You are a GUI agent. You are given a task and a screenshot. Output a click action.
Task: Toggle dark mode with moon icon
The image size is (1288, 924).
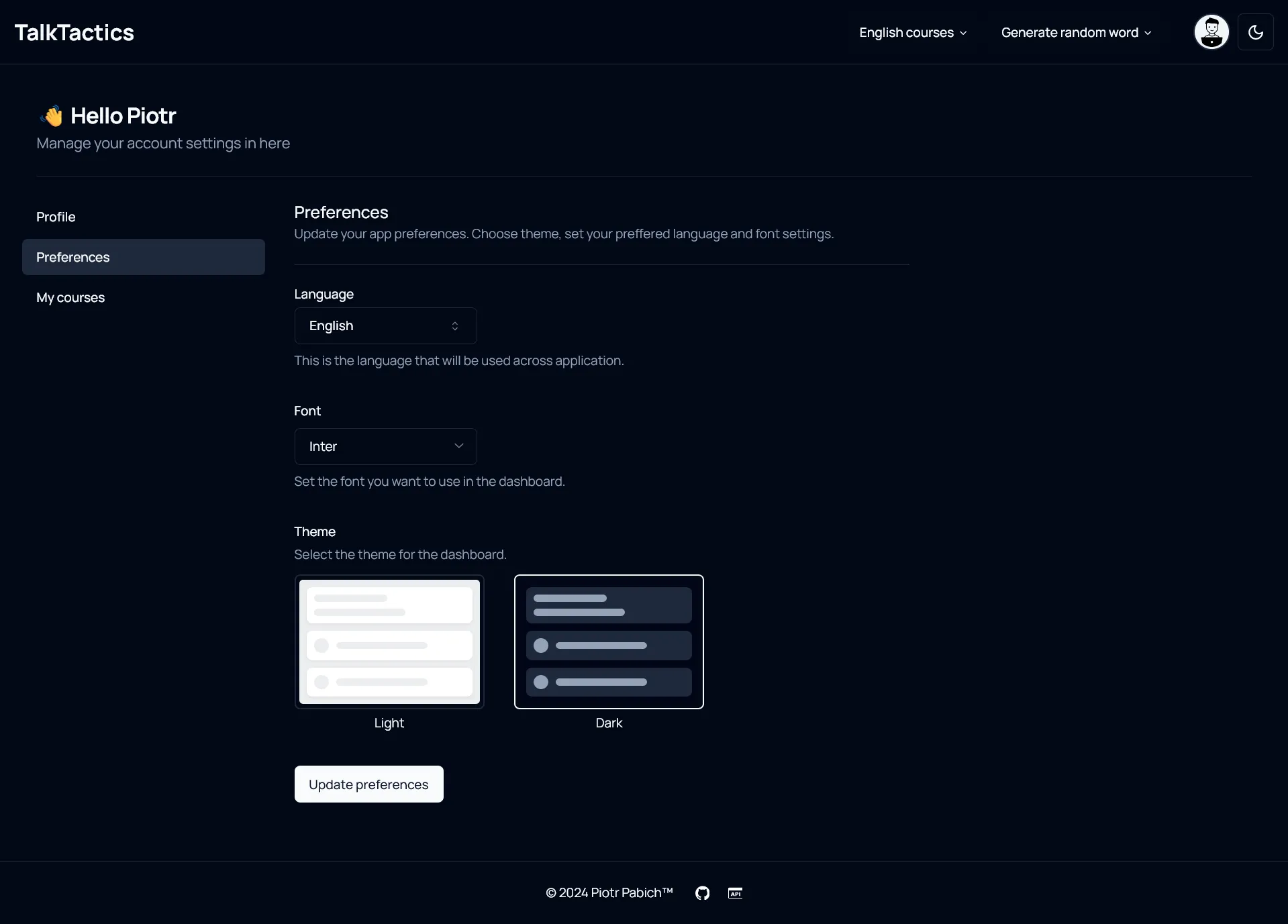tap(1255, 32)
